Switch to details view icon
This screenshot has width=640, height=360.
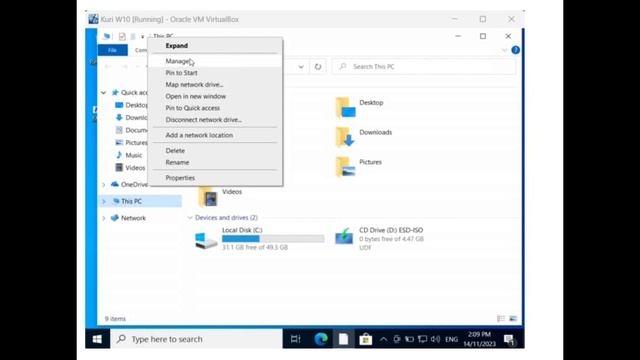[x=501, y=319]
